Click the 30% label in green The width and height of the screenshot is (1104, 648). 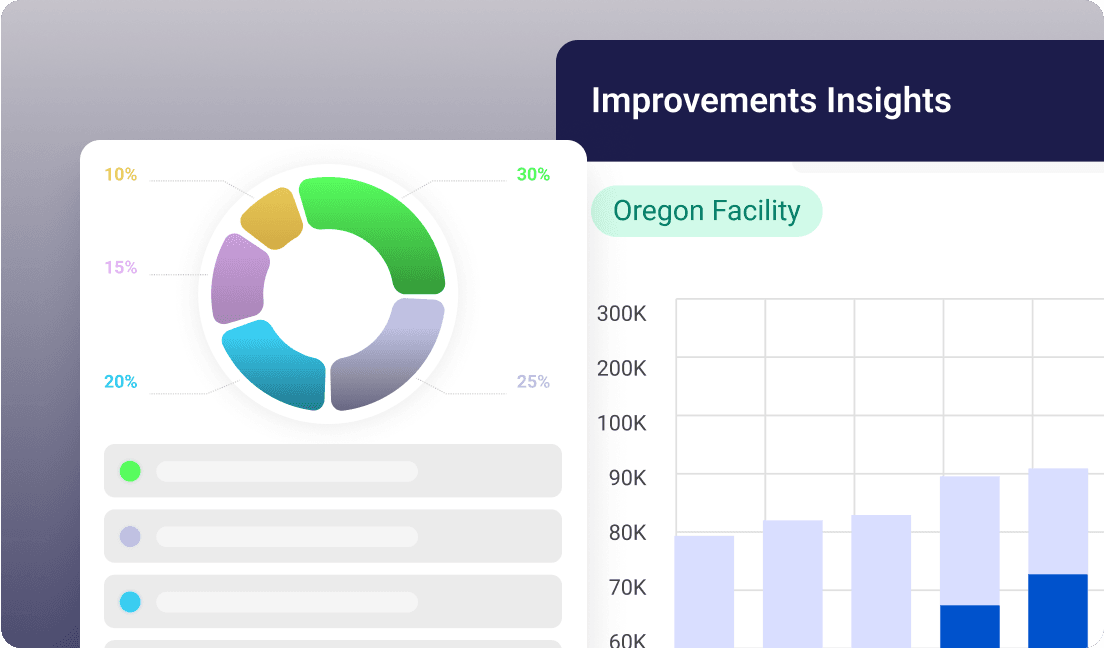533,175
